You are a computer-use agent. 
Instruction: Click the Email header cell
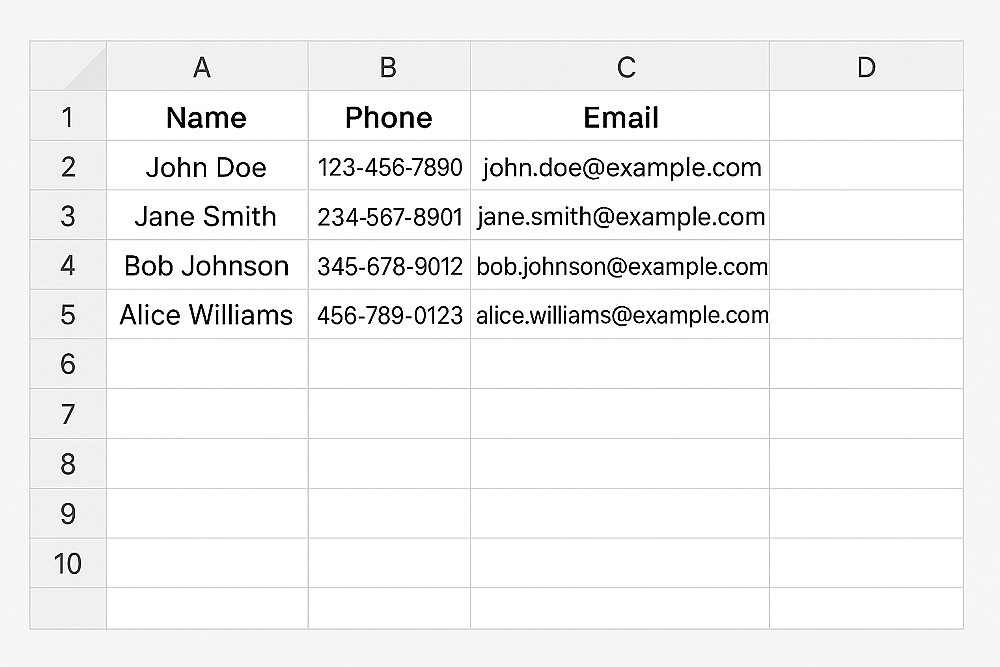click(x=620, y=117)
